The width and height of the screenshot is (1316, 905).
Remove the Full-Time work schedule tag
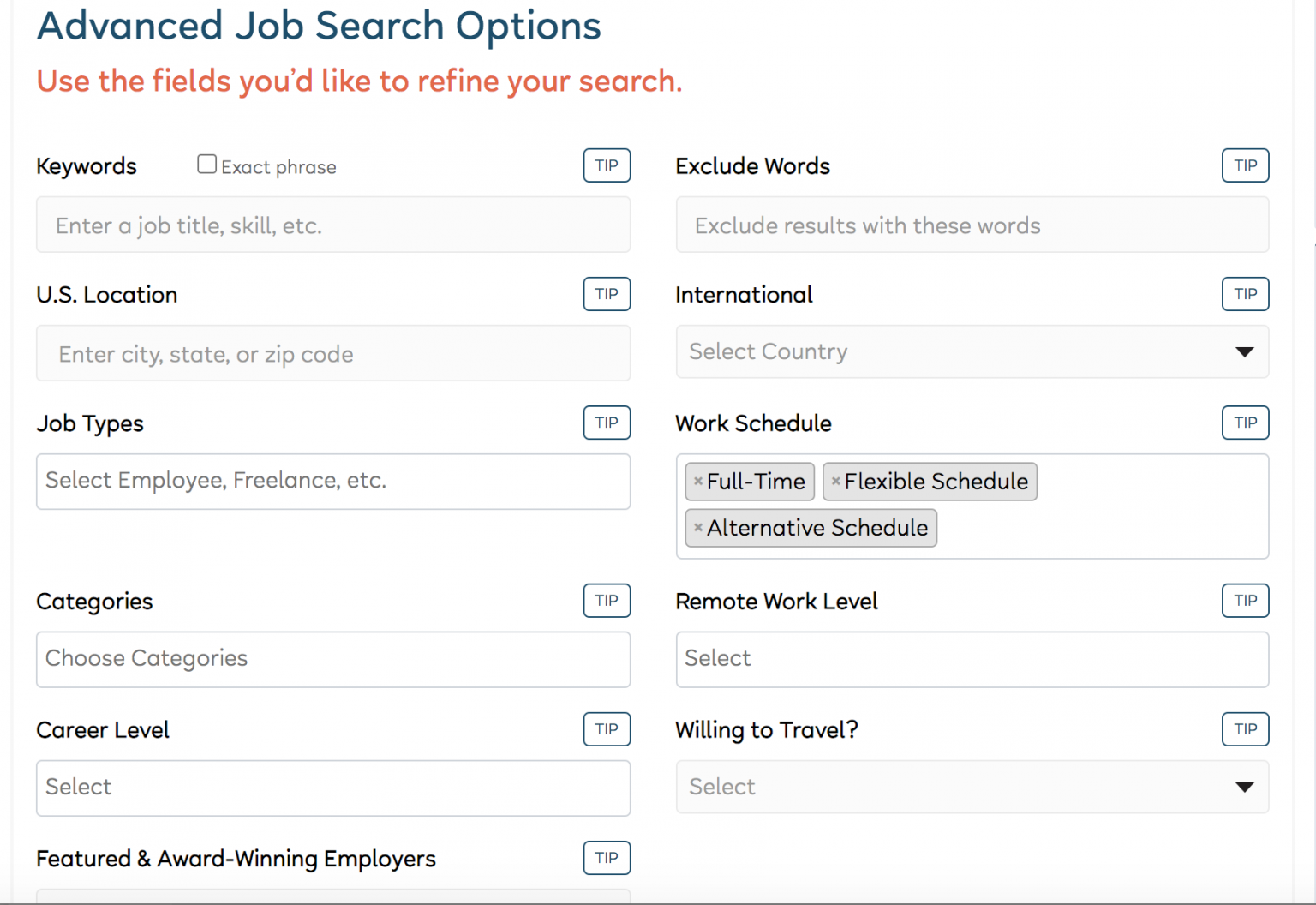tap(697, 481)
